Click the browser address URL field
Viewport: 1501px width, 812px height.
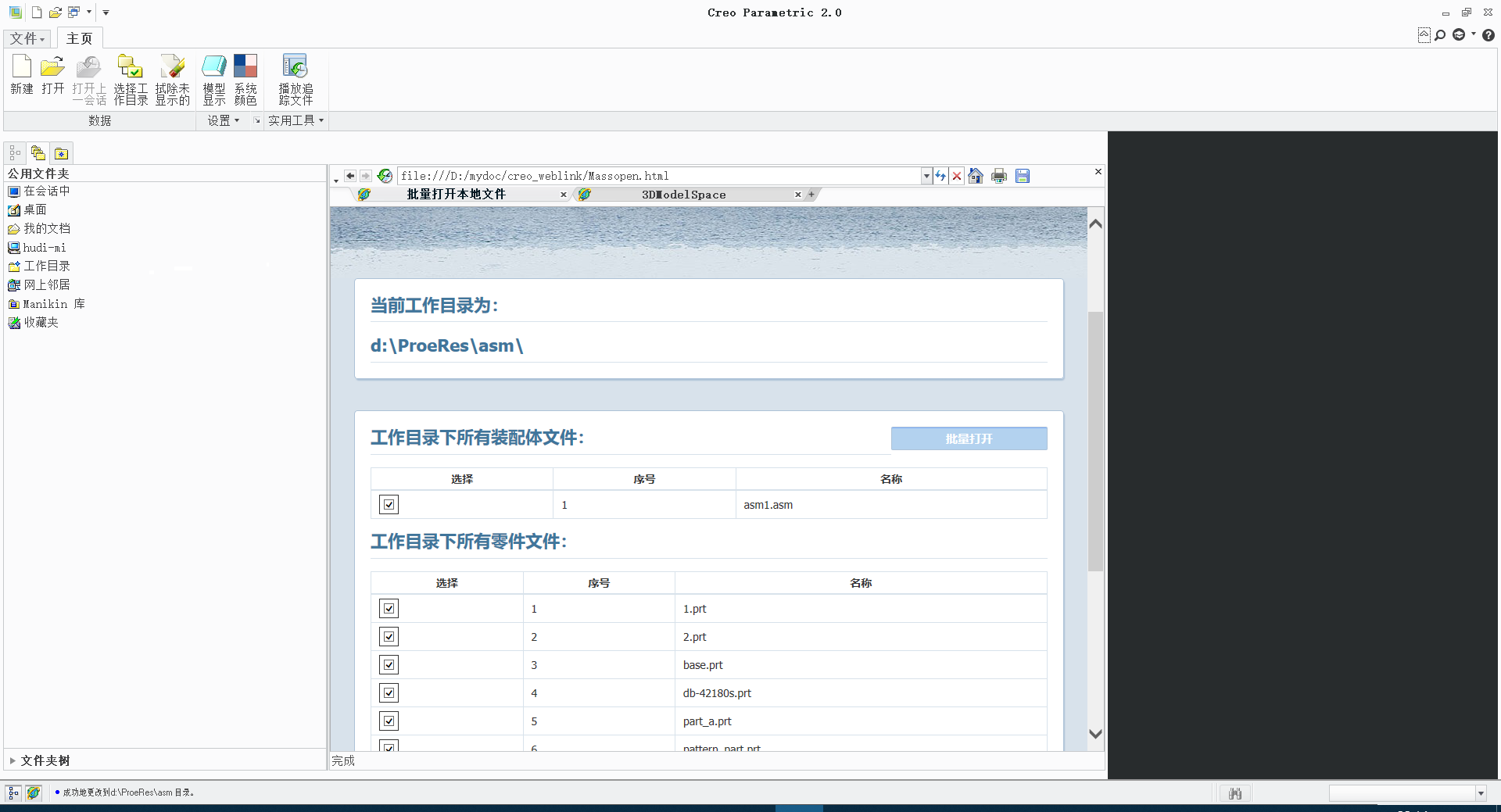(660, 176)
